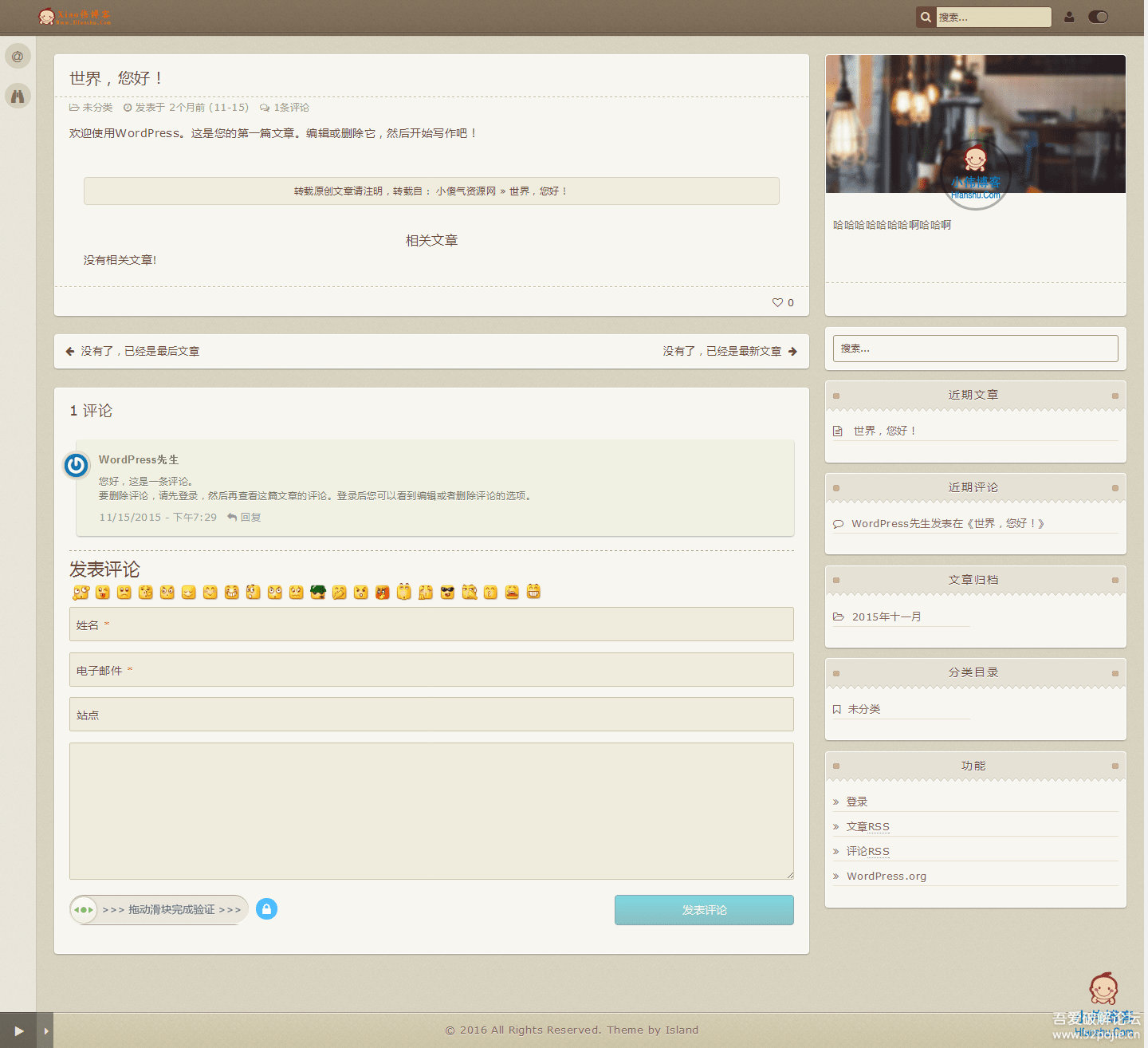Open the 未分类 category in sidebar
Image resolution: width=1148 pixels, height=1048 pixels.
(864, 708)
